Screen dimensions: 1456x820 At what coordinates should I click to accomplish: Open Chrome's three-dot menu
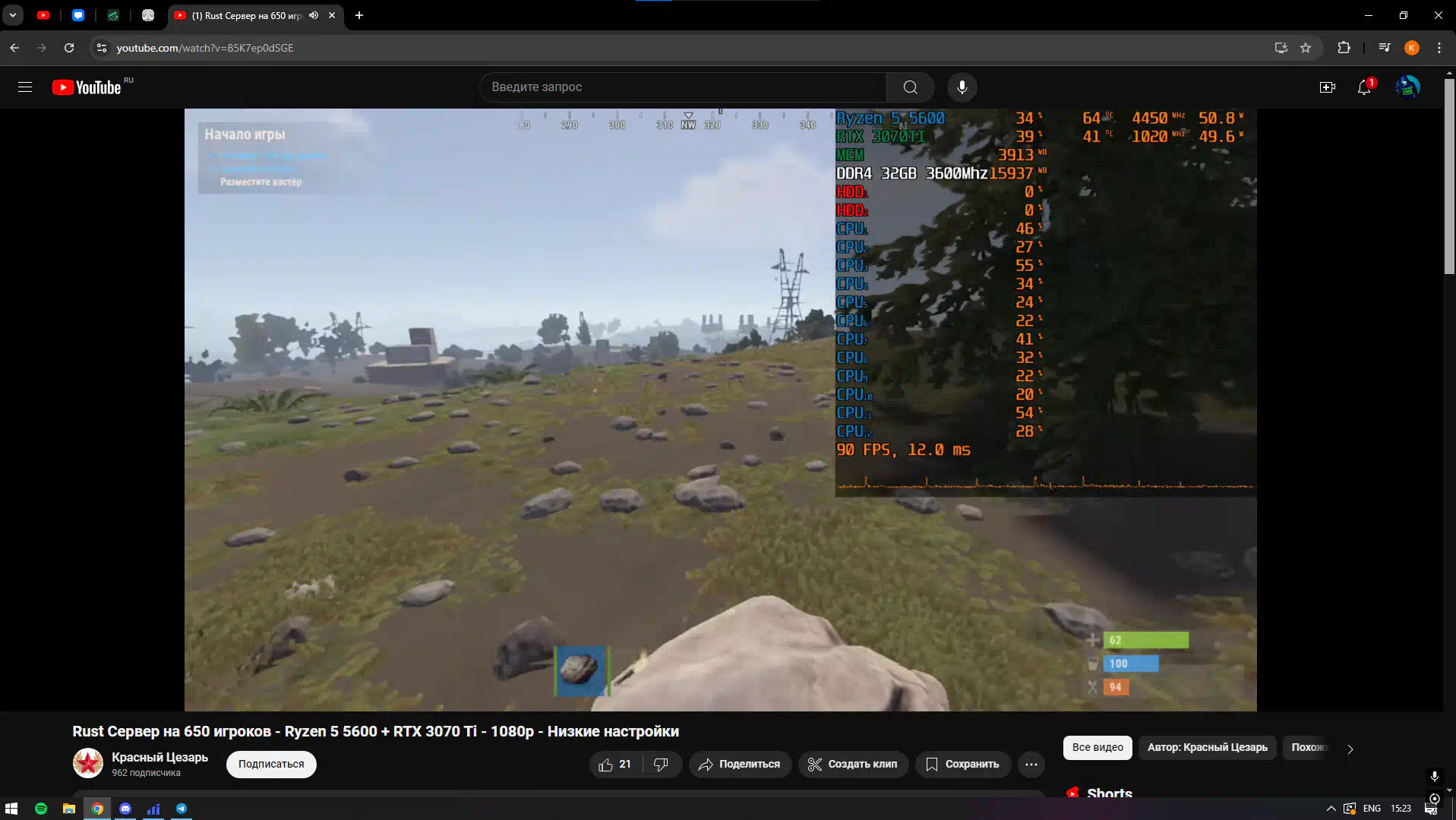1439,48
